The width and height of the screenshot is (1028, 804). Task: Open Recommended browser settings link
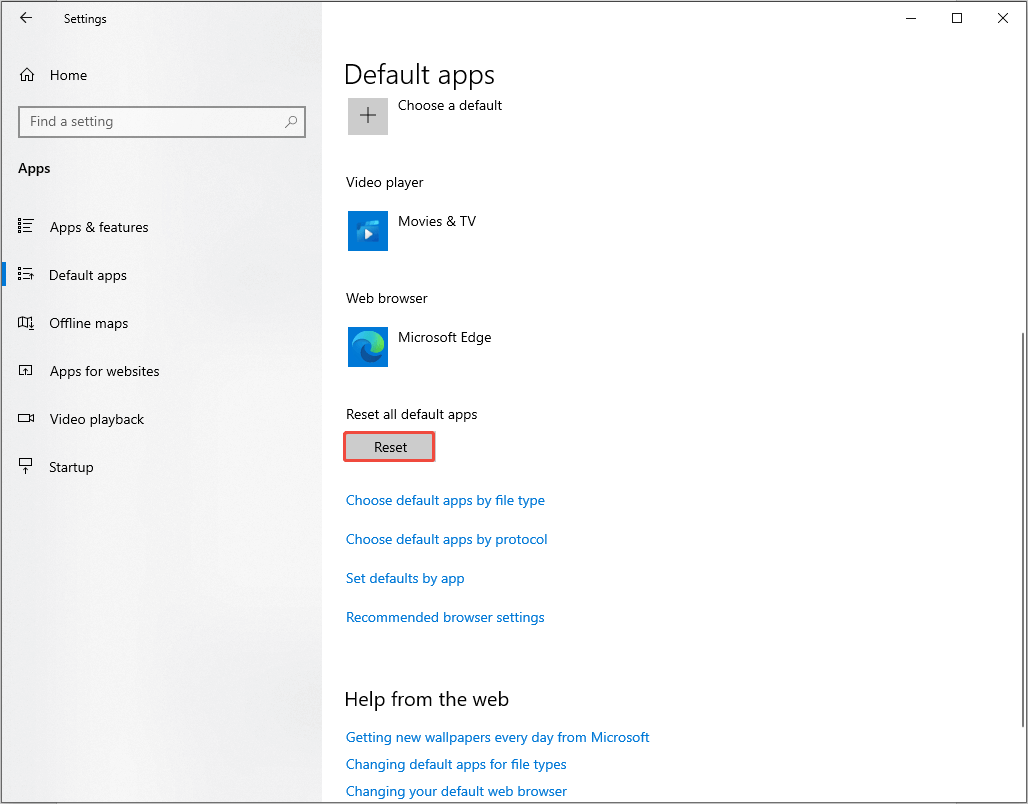pos(445,617)
